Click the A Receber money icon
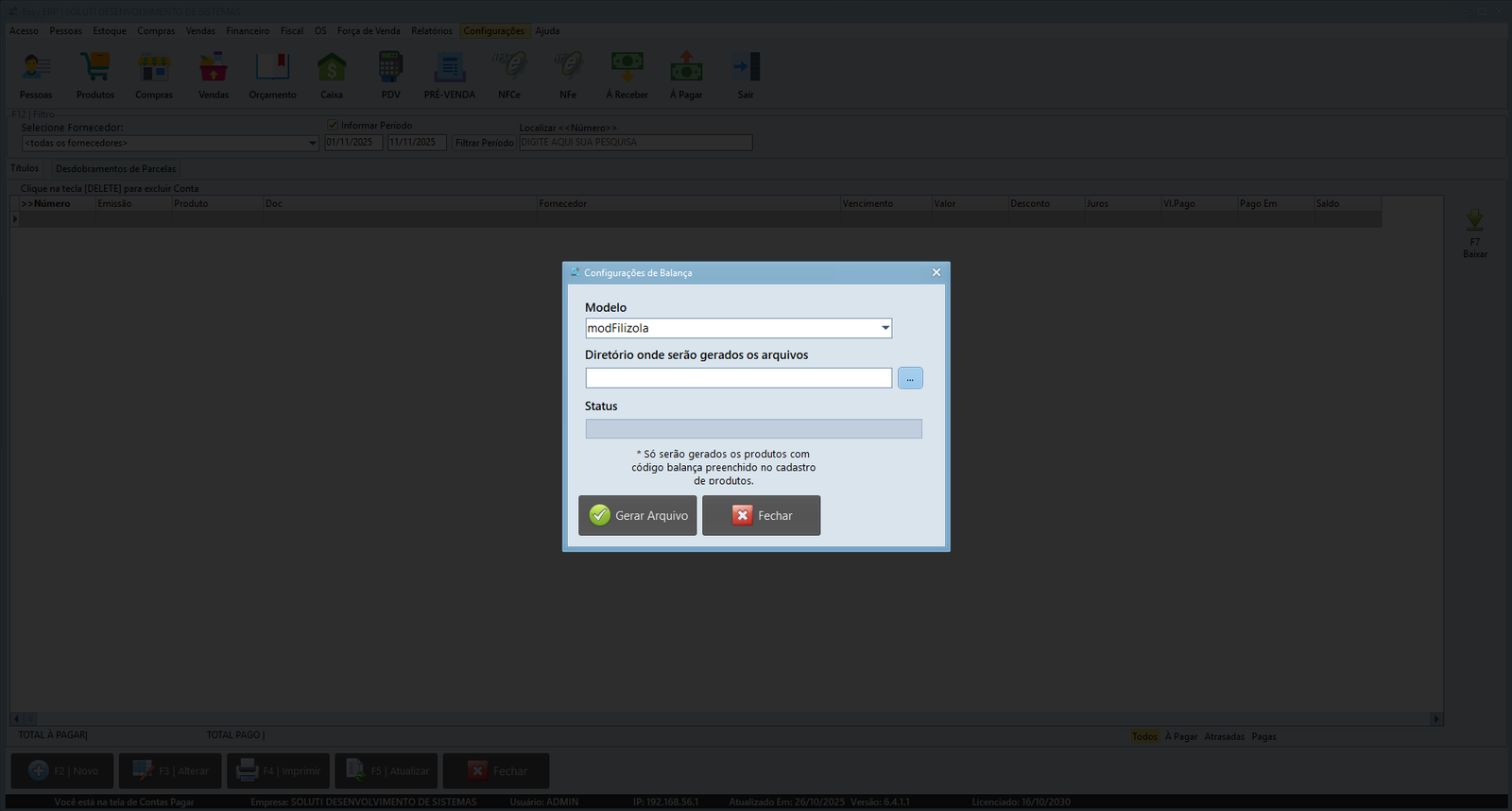 [x=627, y=68]
